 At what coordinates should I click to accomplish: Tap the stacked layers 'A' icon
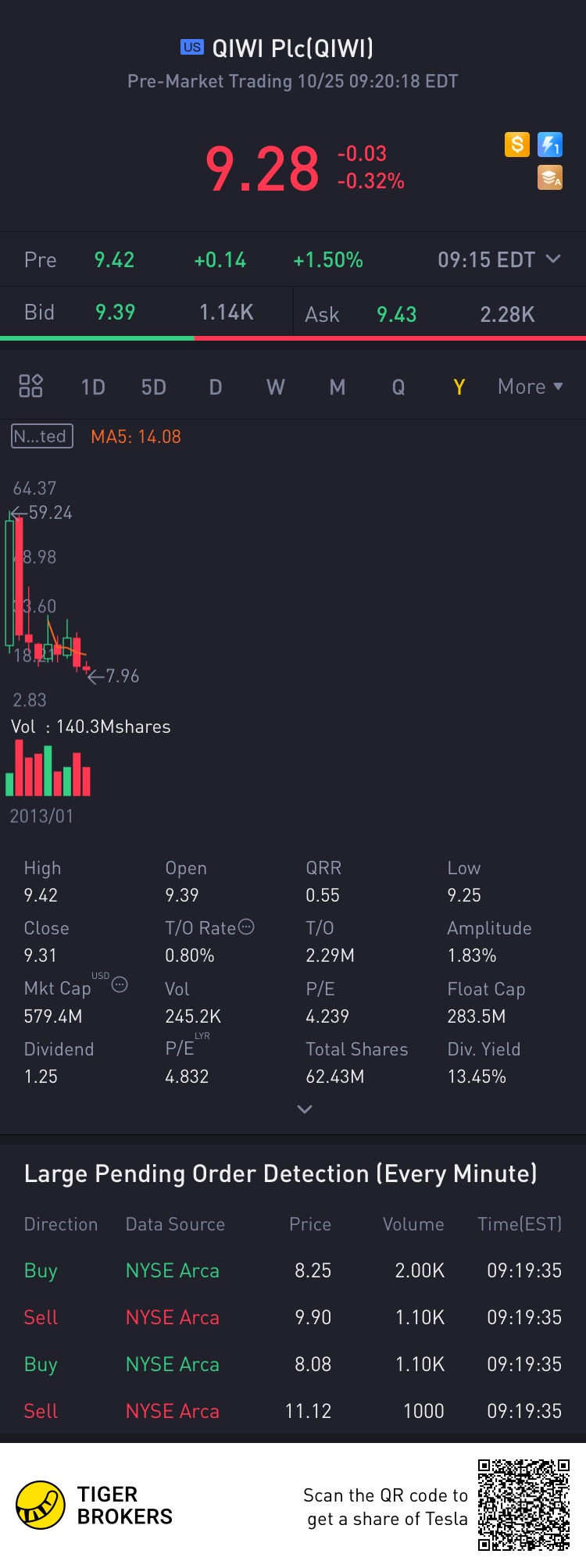(x=550, y=178)
